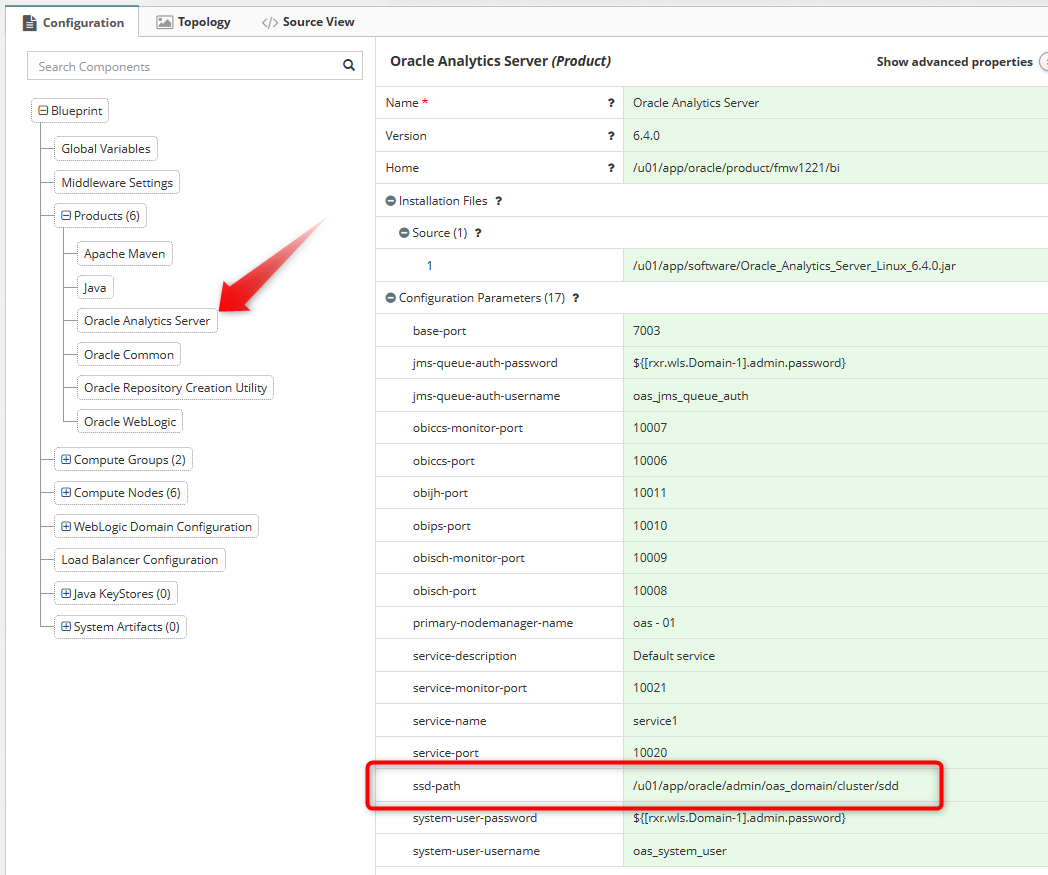
Task: Click the help icon beside Version
Action: (x=611, y=136)
